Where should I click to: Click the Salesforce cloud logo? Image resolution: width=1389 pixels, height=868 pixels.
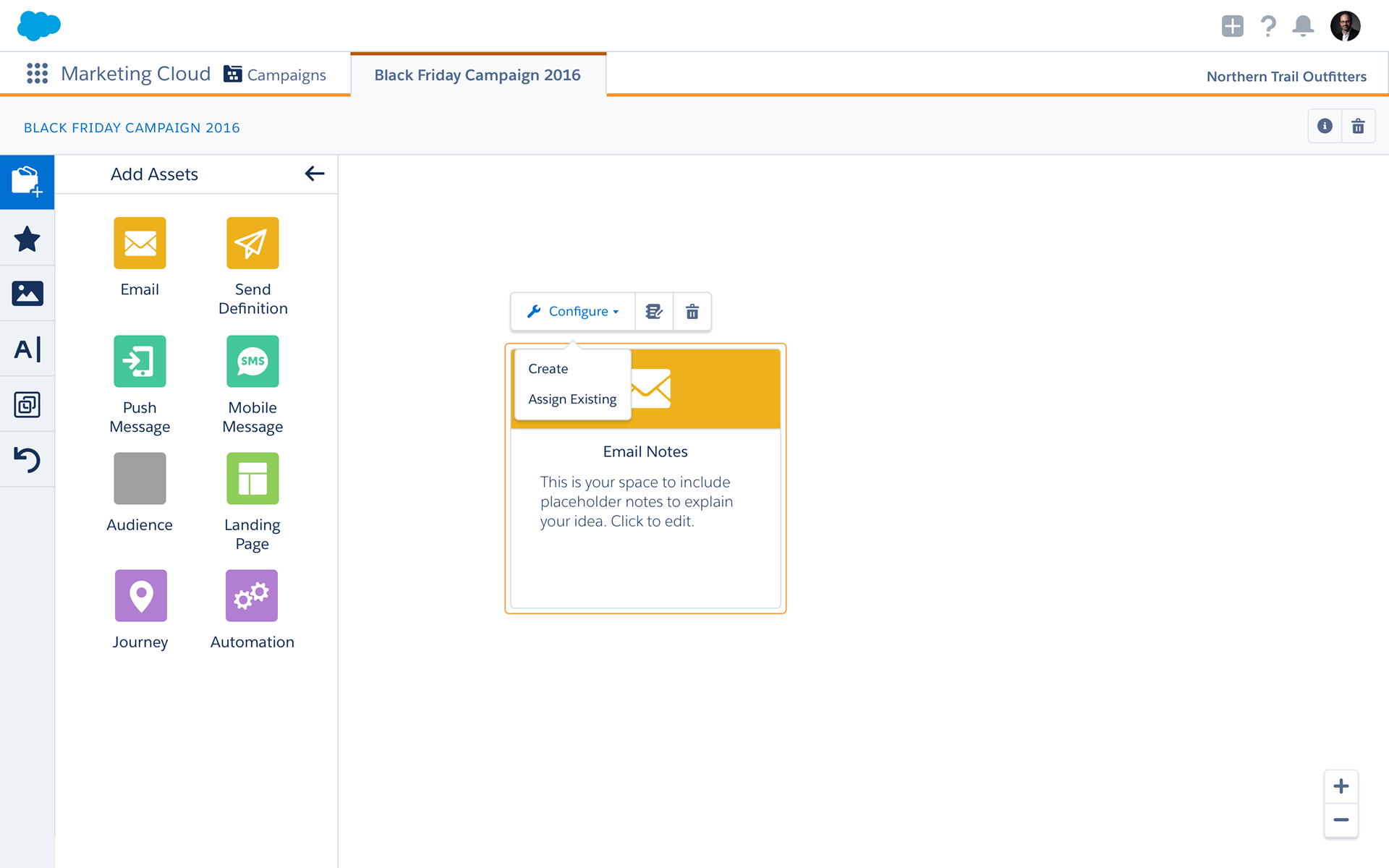[38, 26]
